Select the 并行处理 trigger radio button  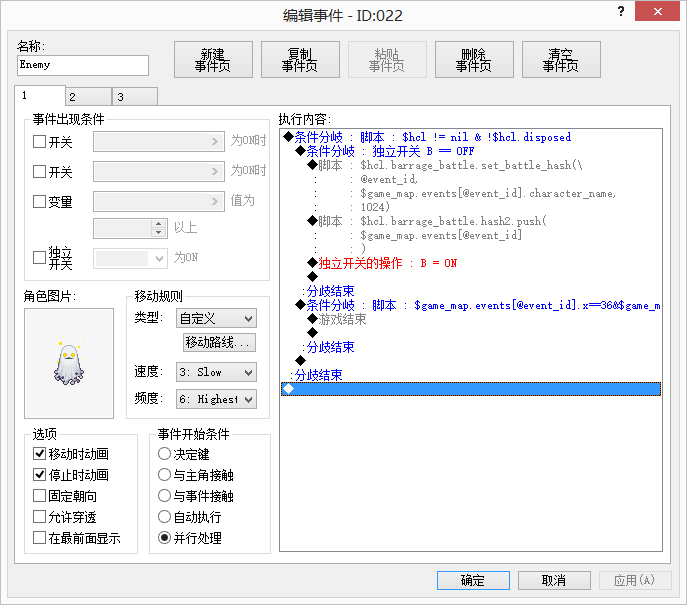(164, 538)
